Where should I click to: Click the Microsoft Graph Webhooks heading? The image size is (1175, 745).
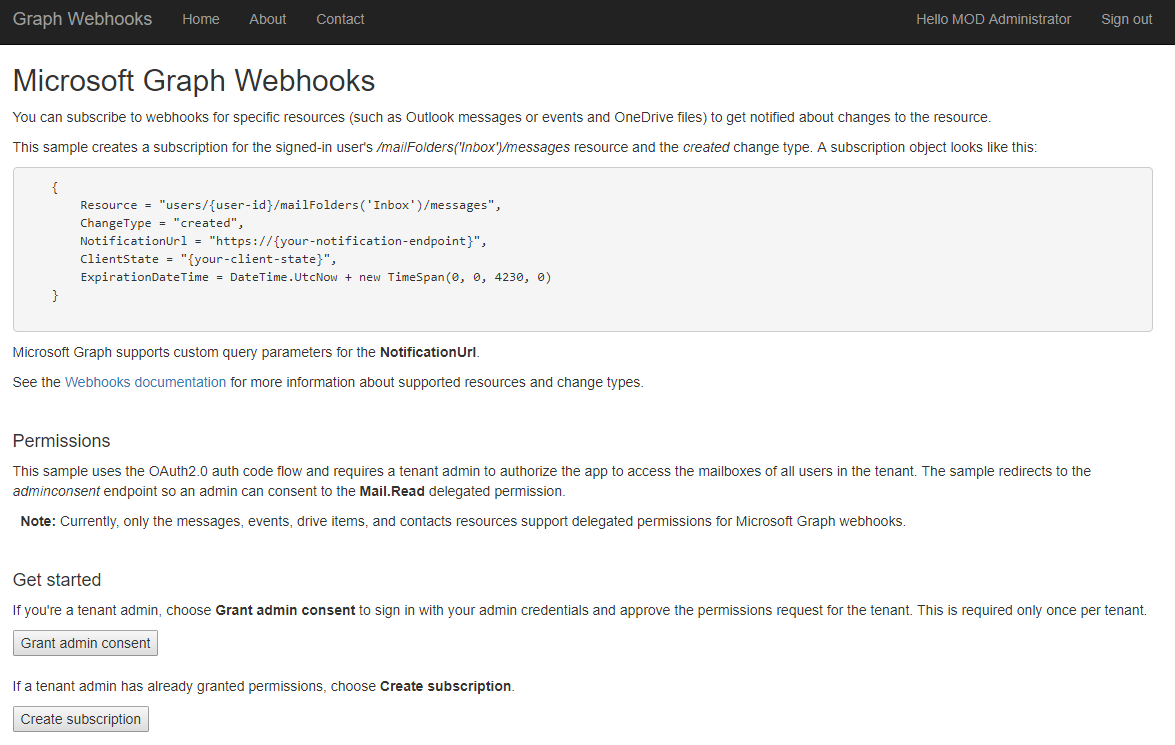tap(194, 81)
